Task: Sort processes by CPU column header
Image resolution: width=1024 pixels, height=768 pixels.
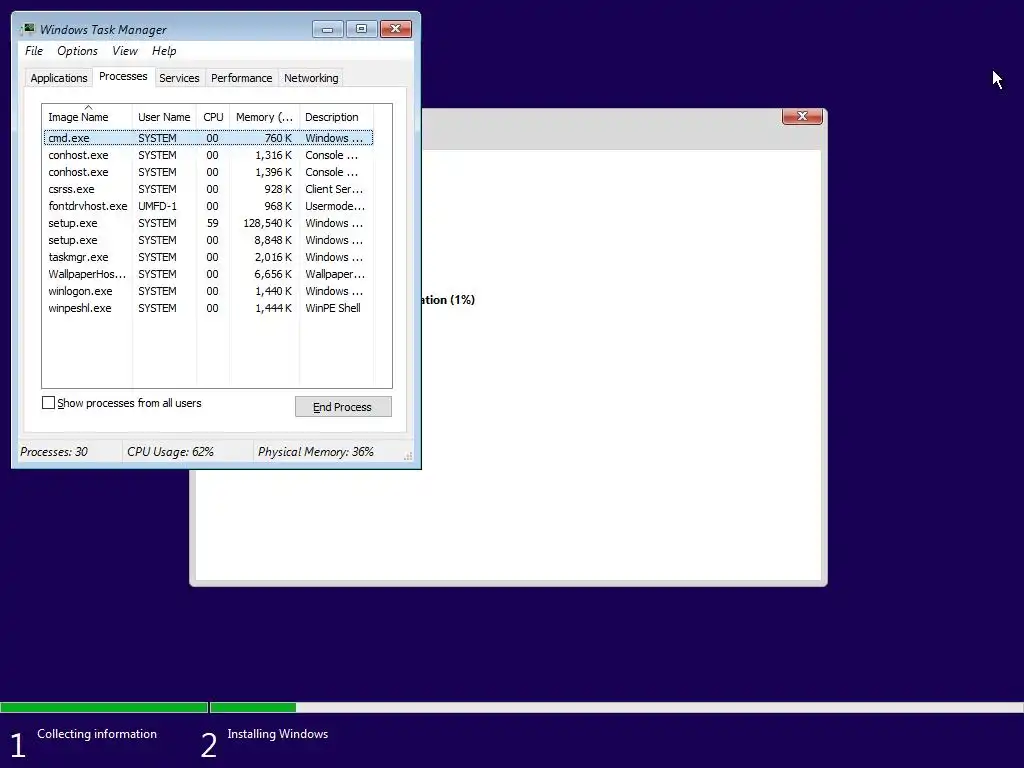Action: pyautogui.click(x=213, y=117)
